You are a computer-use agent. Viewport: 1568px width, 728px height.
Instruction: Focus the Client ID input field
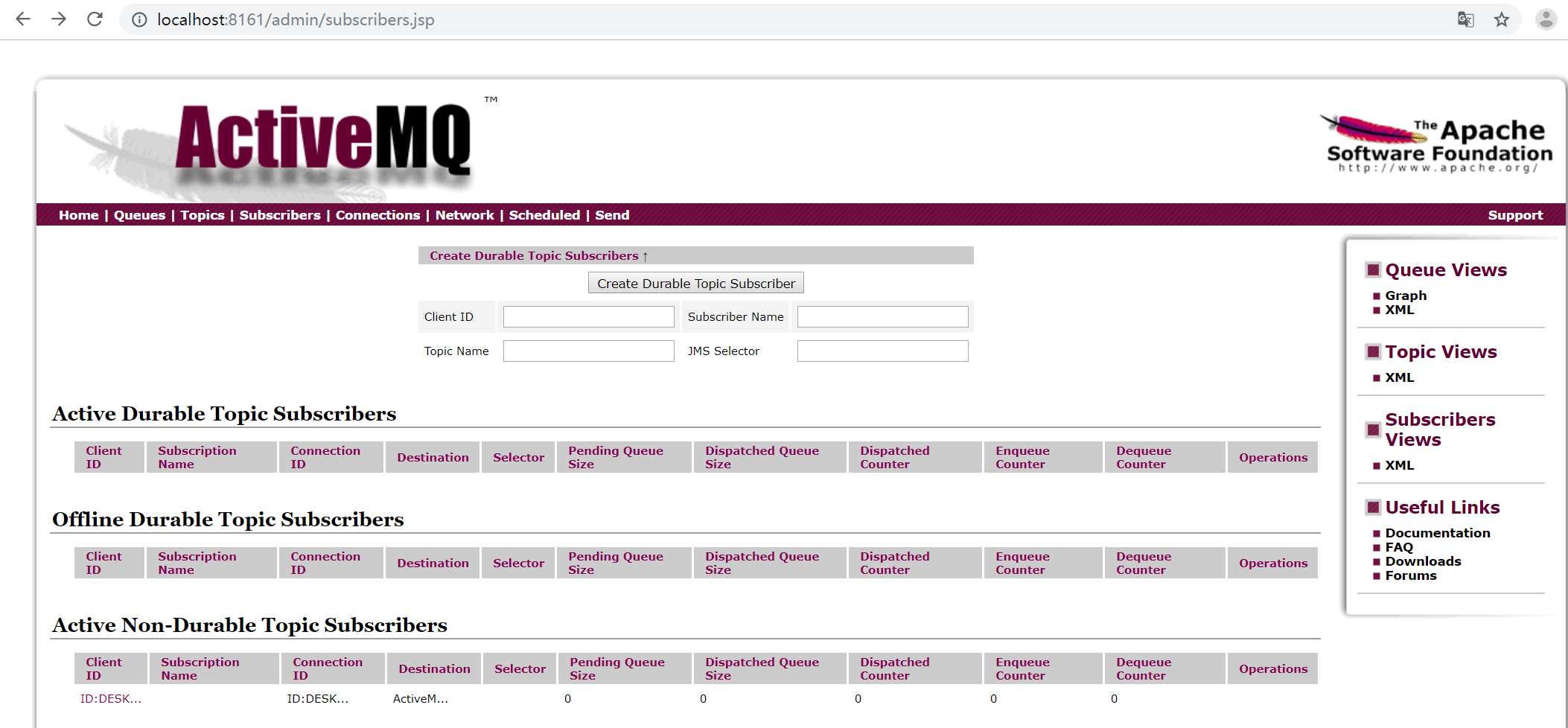(589, 316)
